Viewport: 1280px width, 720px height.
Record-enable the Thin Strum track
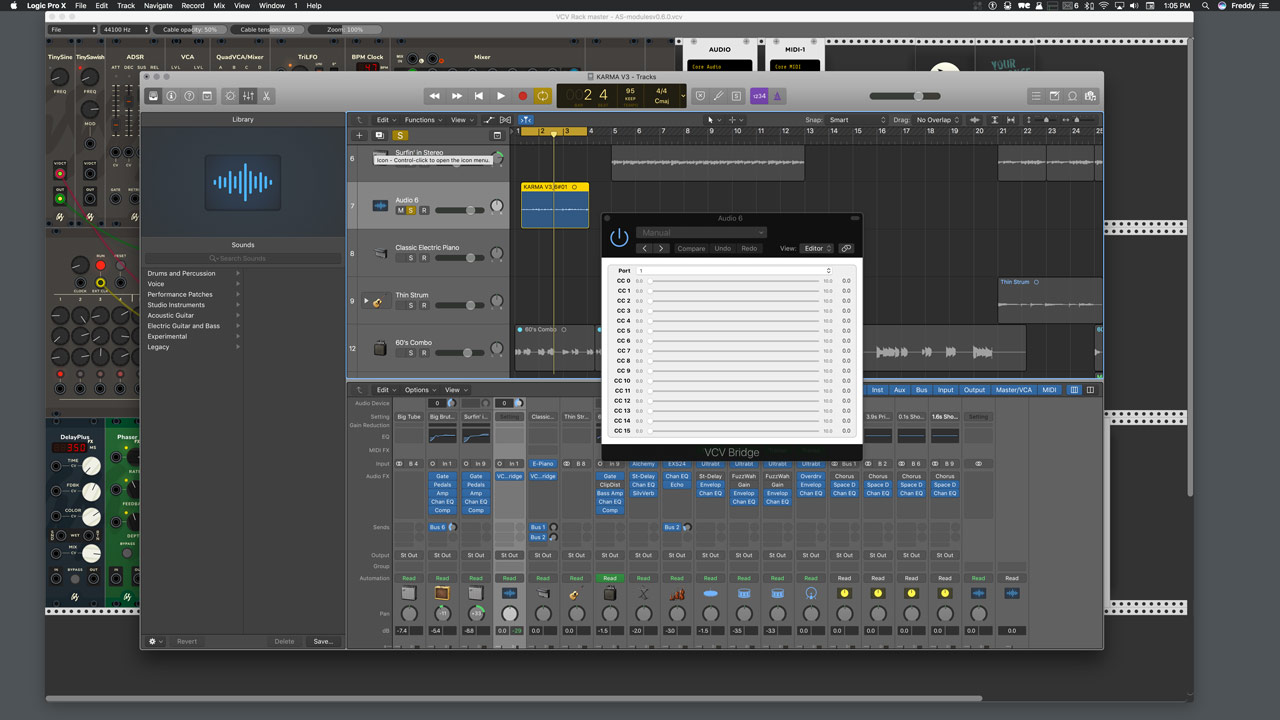[423, 305]
